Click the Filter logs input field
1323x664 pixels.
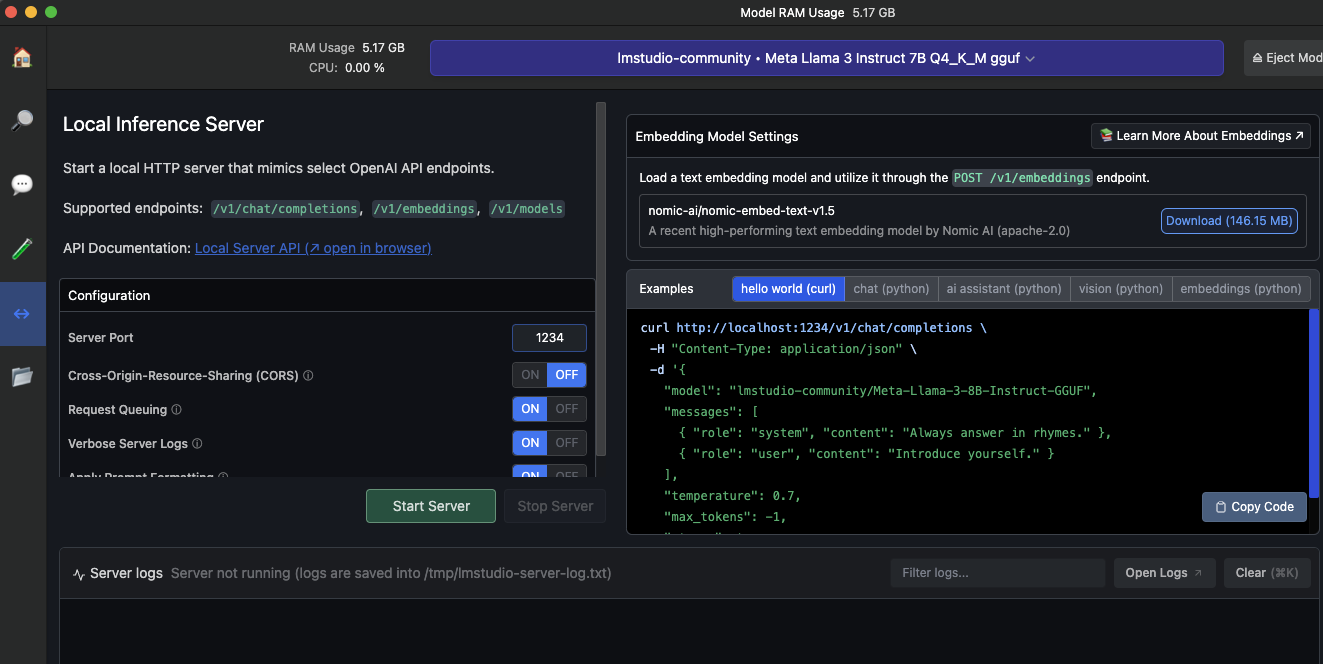tap(998, 573)
